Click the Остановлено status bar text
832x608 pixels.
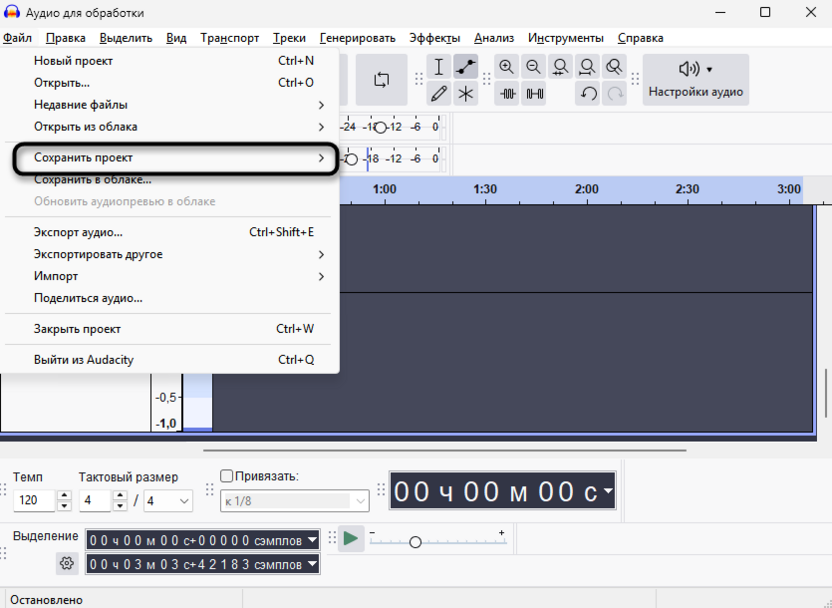point(47,600)
